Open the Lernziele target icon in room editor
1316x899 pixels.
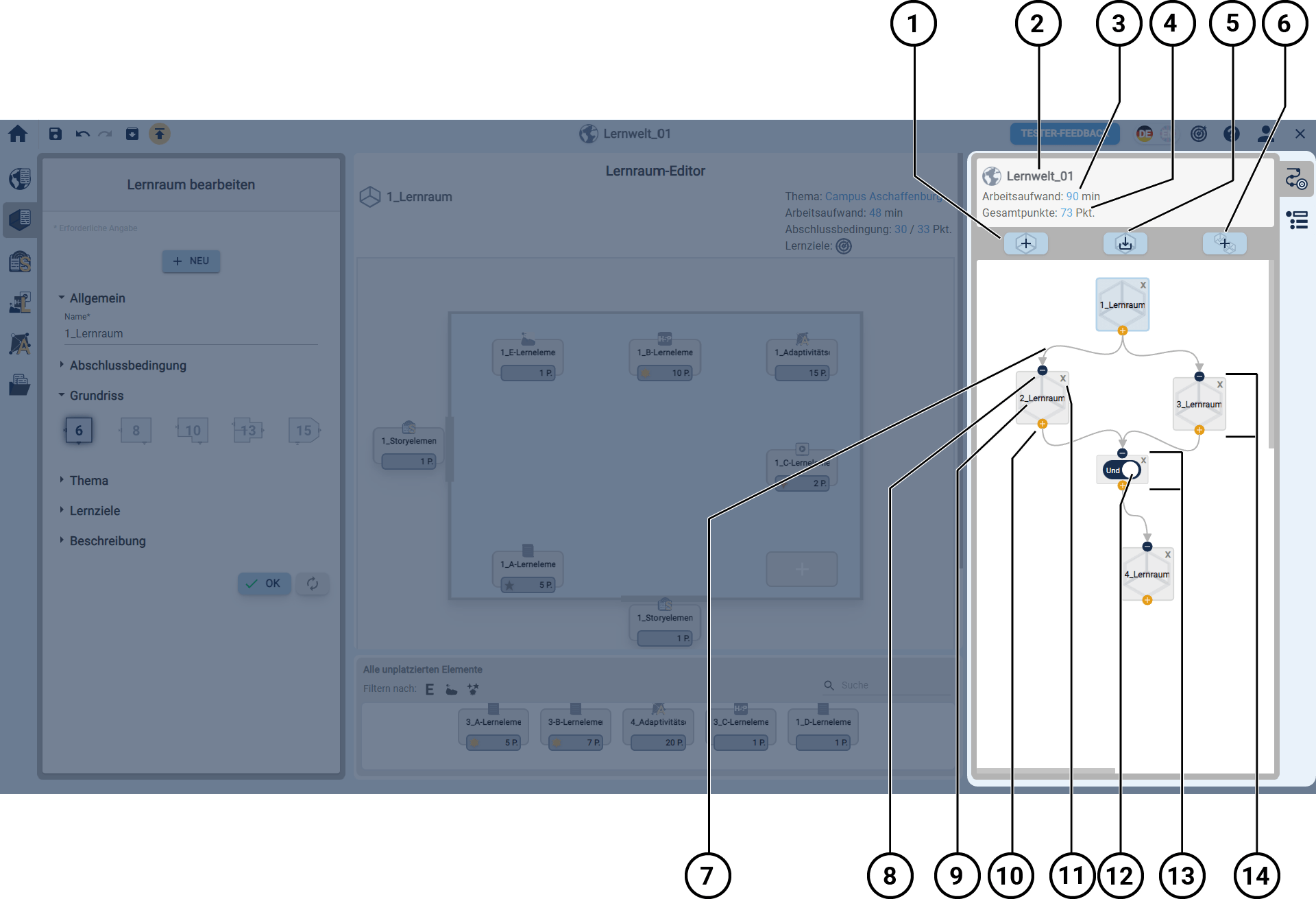pyautogui.click(x=844, y=246)
